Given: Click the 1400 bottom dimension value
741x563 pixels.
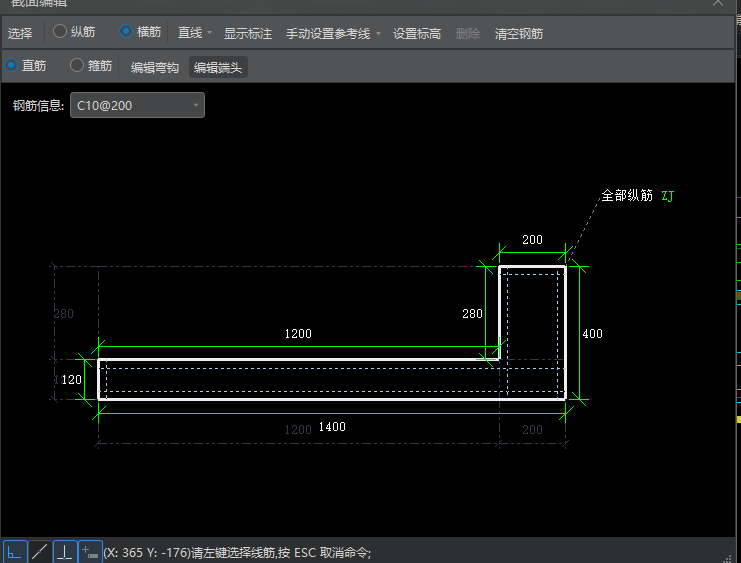Looking at the screenshot, I should pos(332,427).
